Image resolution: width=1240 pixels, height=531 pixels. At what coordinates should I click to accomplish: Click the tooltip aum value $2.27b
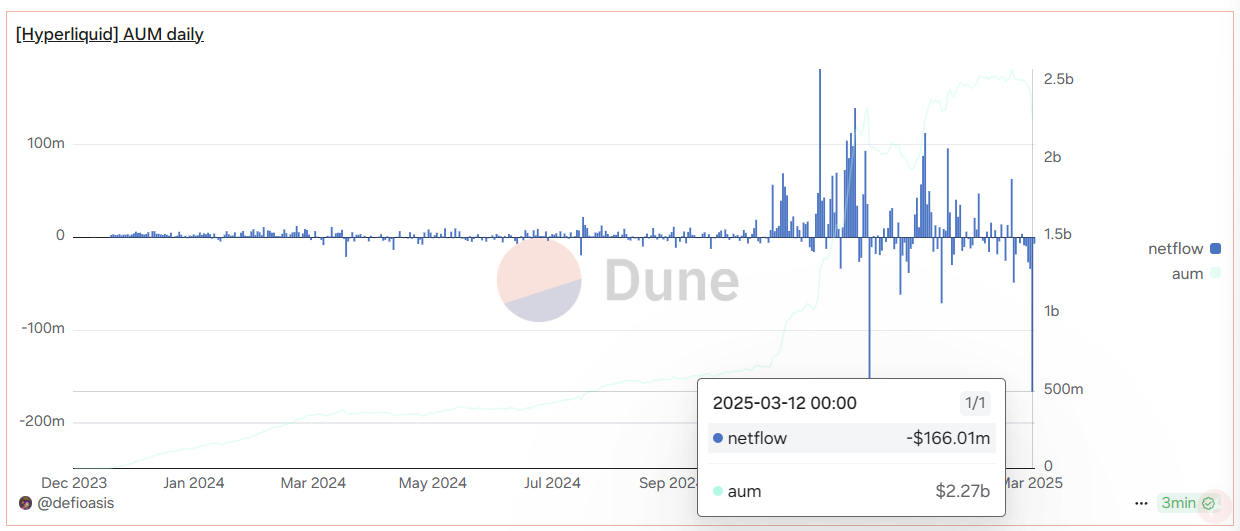click(962, 491)
